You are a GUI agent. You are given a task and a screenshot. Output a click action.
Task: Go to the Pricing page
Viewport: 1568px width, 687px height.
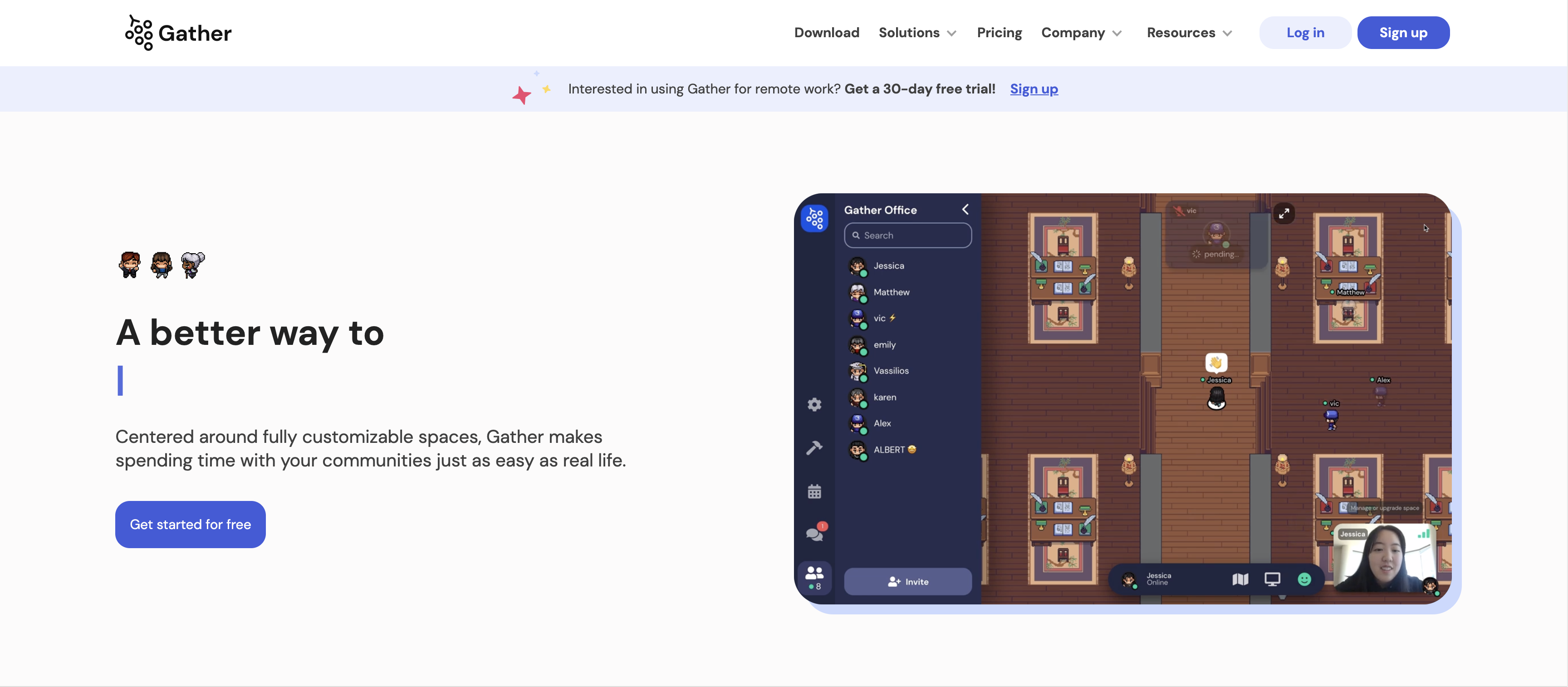(x=999, y=33)
